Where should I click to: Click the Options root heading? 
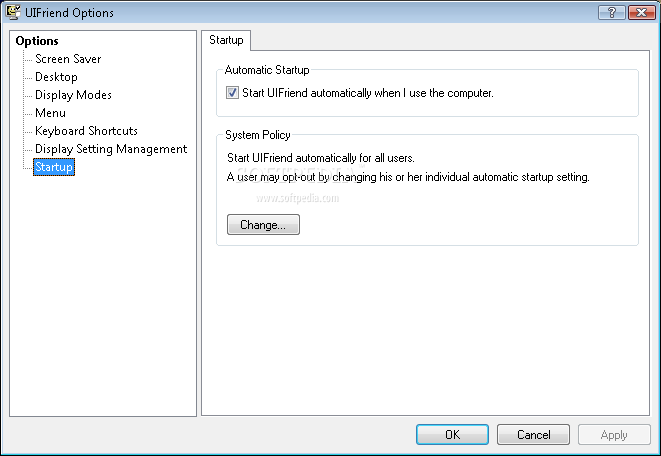pyautogui.click(x=37, y=41)
